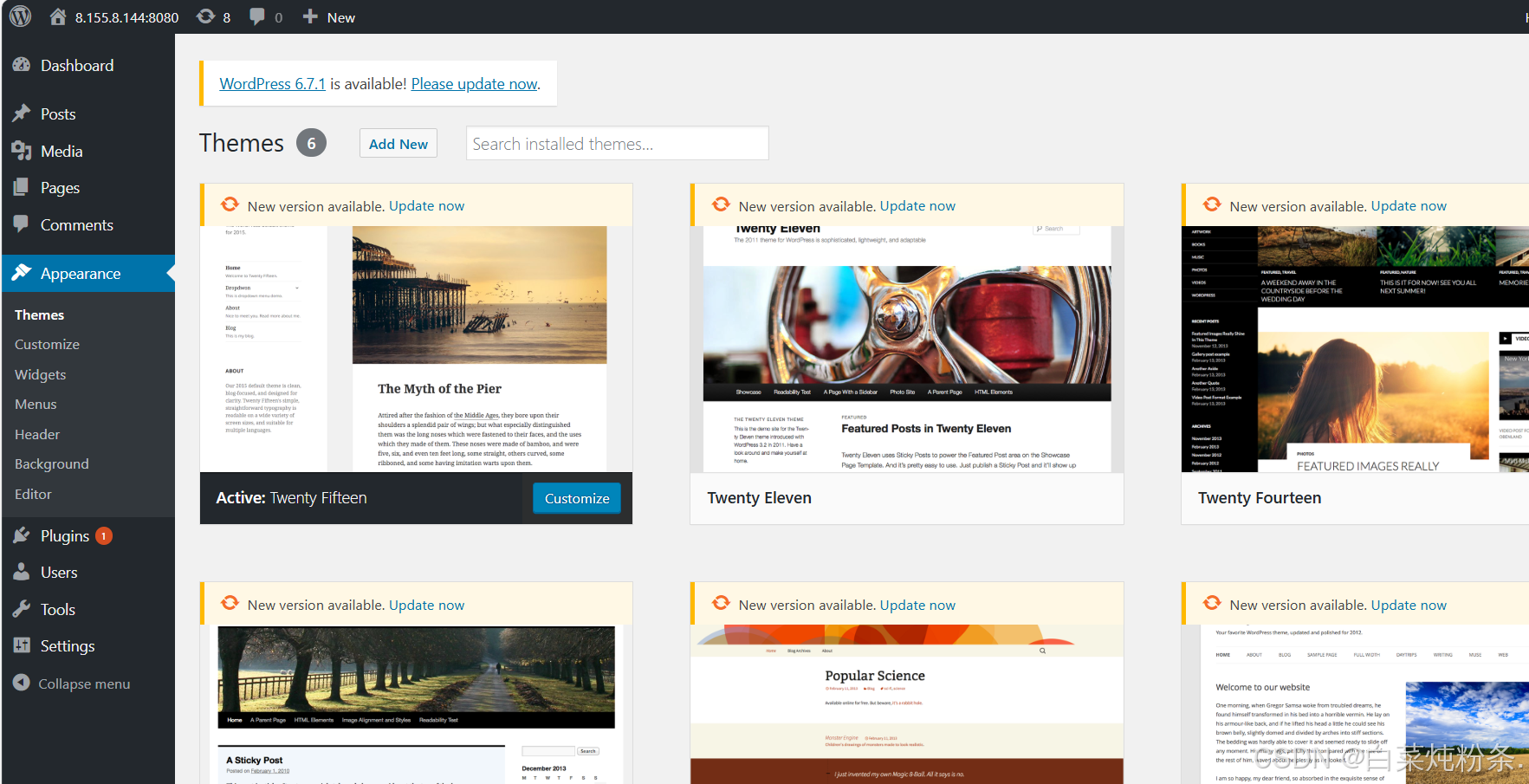This screenshot has width=1529, height=784.
Task: Click New in the admin bar
Action: coord(340,17)
